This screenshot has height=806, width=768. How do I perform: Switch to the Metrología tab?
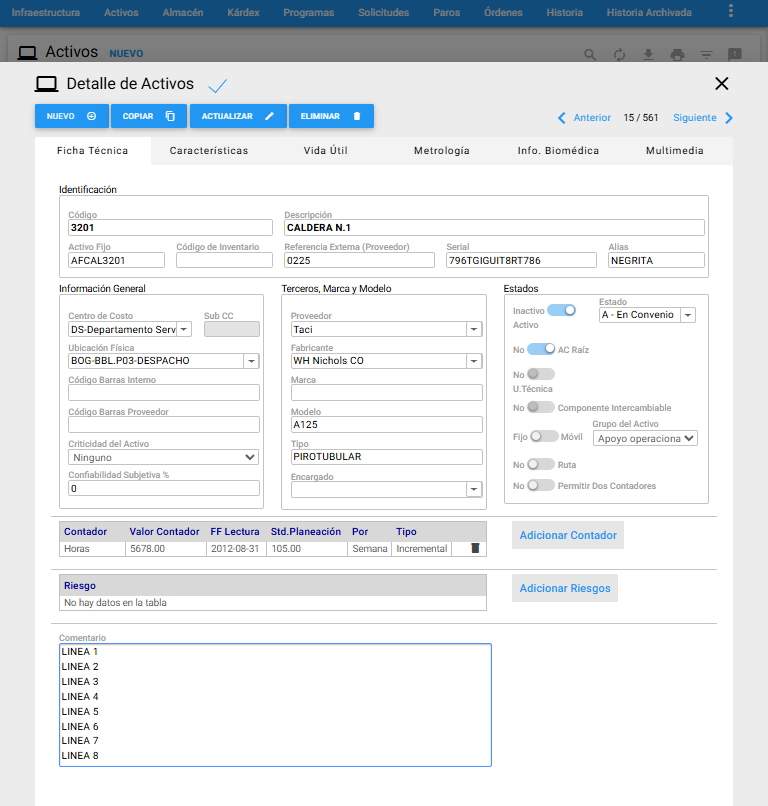(442, 151)
